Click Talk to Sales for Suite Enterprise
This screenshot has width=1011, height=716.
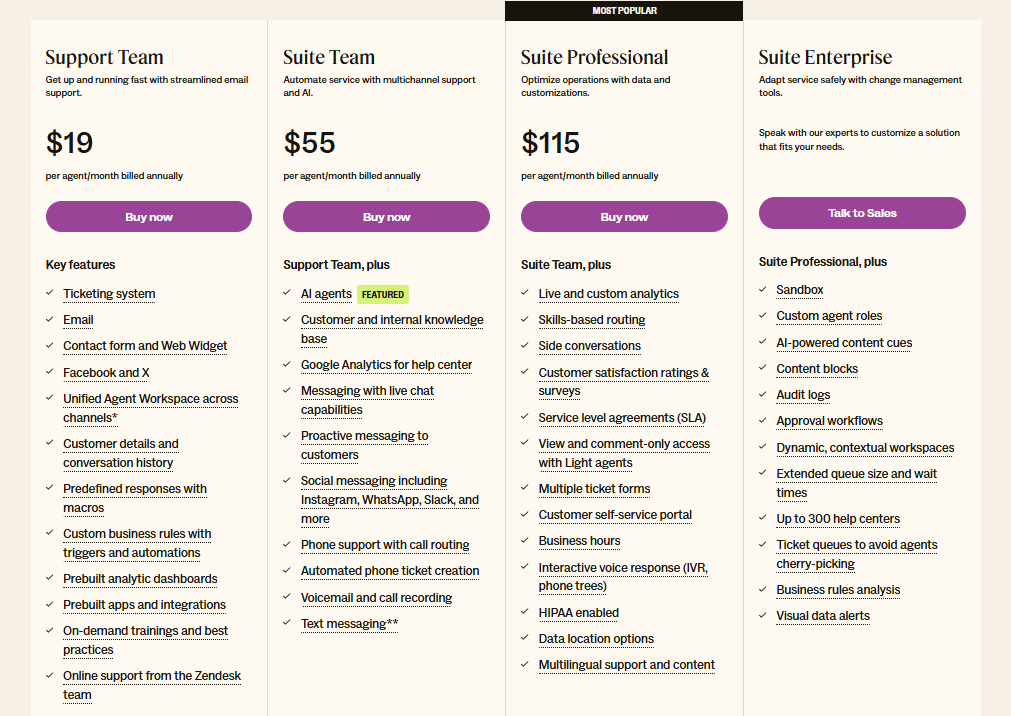(x=861, y=212)
